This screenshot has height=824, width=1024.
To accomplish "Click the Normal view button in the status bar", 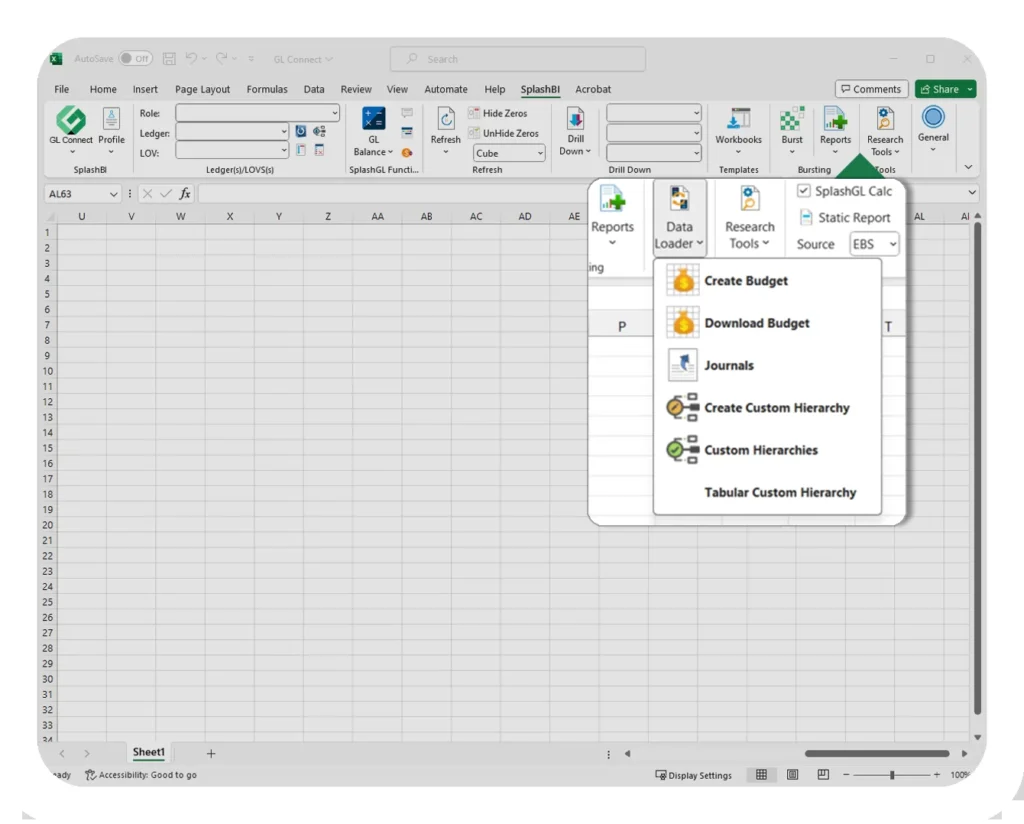I will (x=761, y=775).
